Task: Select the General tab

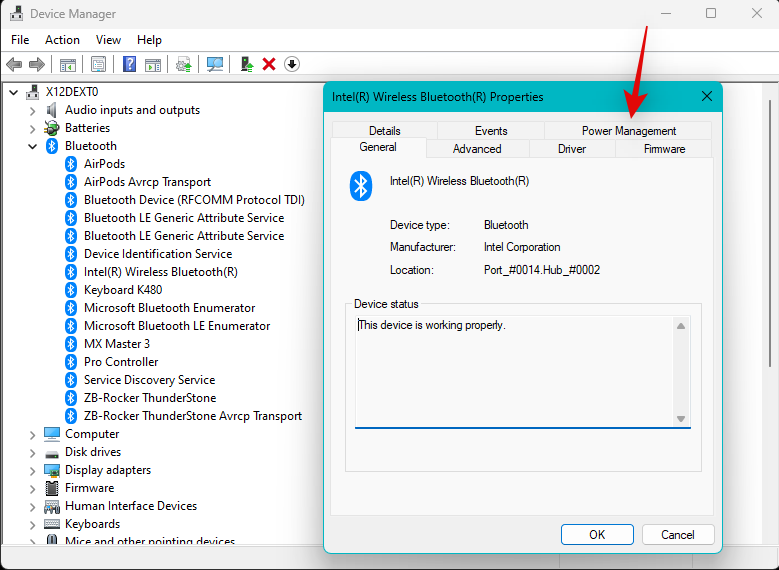Action: [378, 147]
